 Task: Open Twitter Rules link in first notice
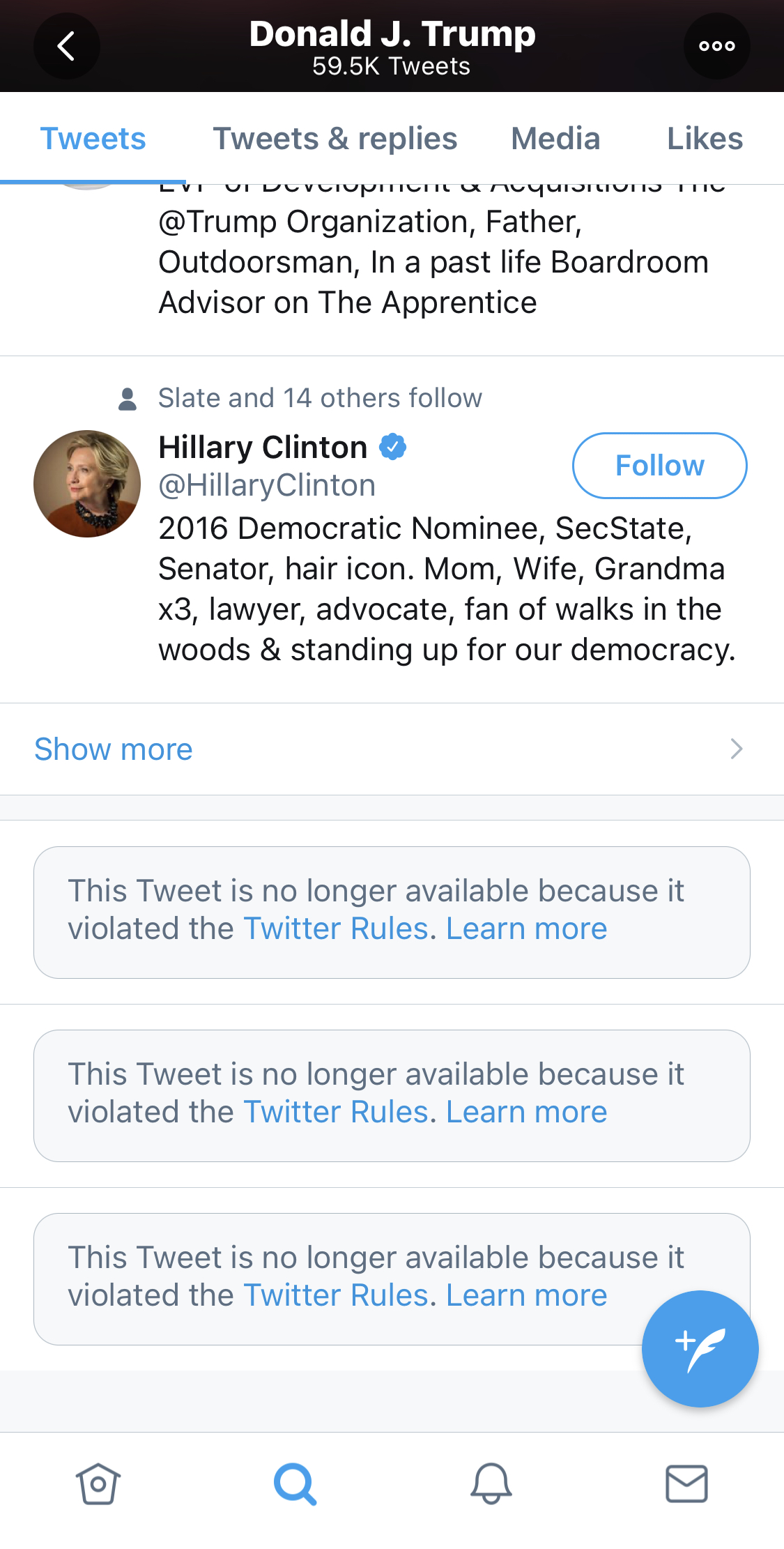pyautogui.click(x=335, y=929)
